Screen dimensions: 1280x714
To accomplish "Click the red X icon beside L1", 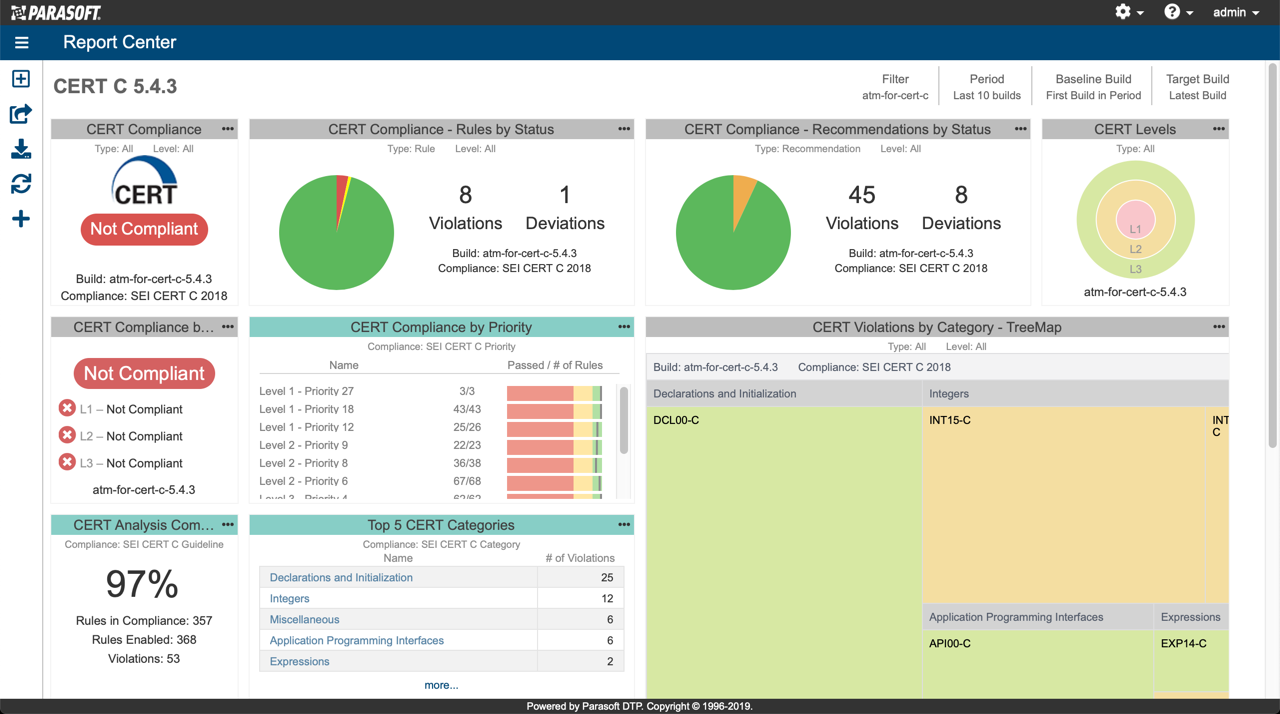I will (x=67, y=408).
